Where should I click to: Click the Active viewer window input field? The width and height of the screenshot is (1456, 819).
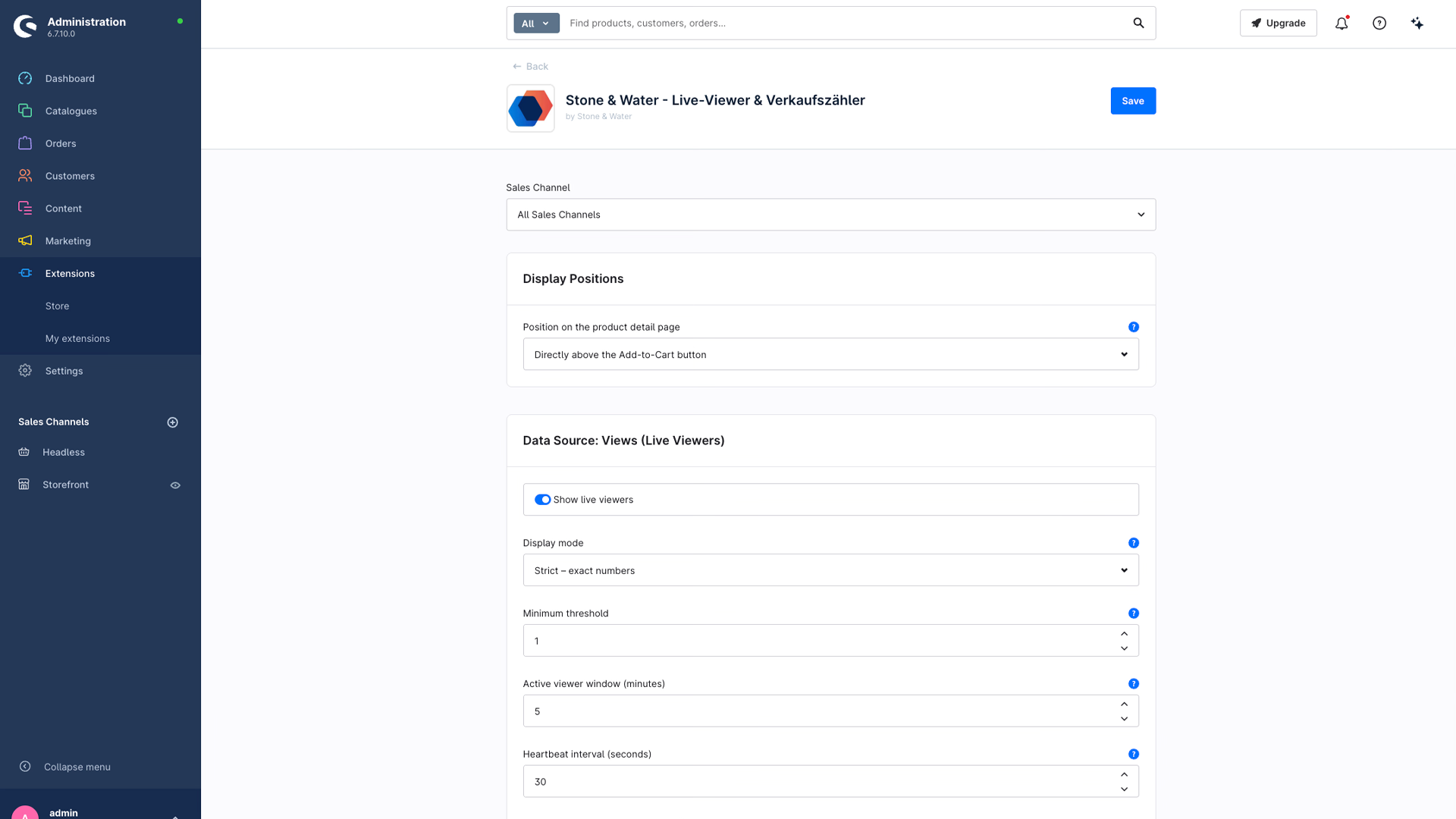(819, 711)
